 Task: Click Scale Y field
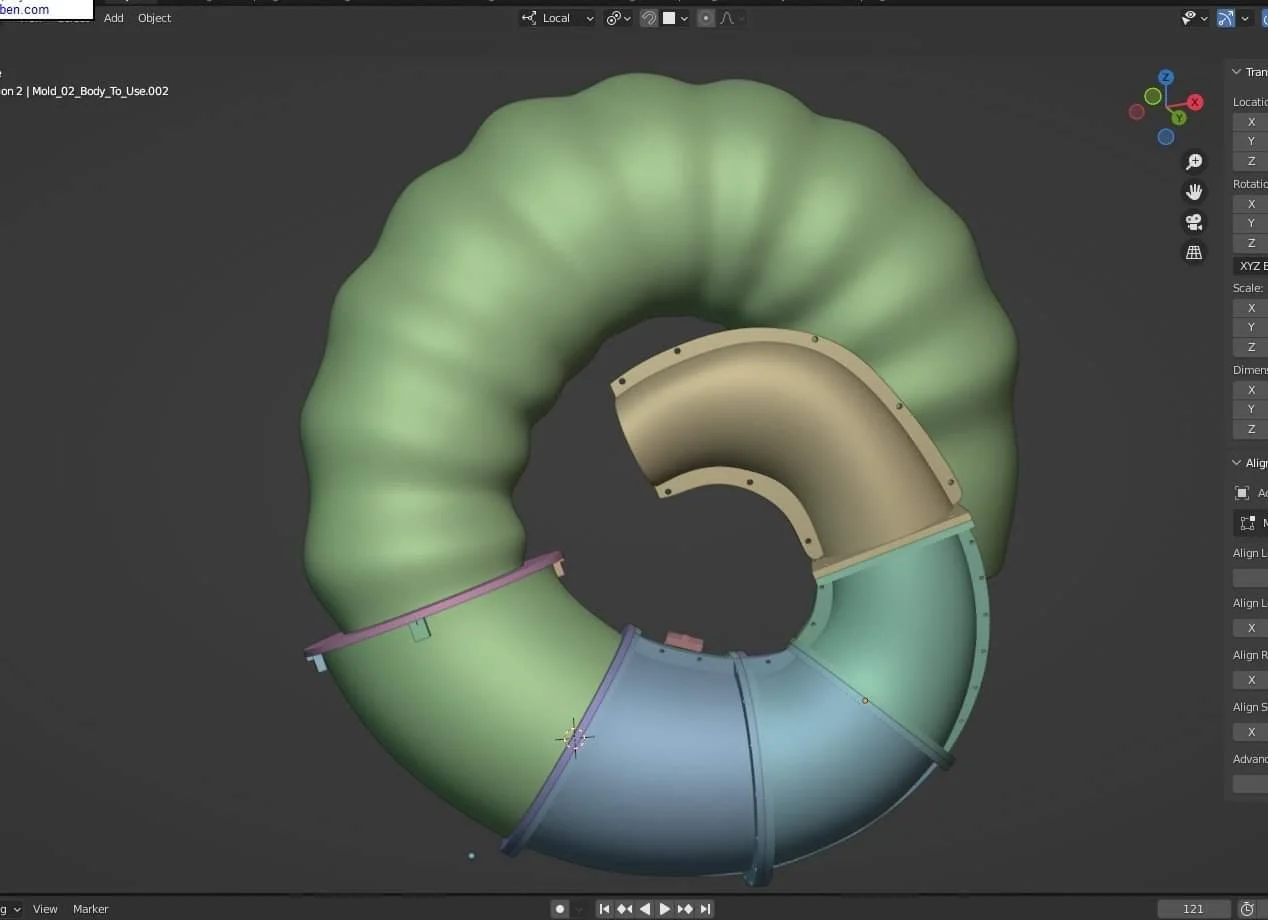click(x=1250, y=327)
